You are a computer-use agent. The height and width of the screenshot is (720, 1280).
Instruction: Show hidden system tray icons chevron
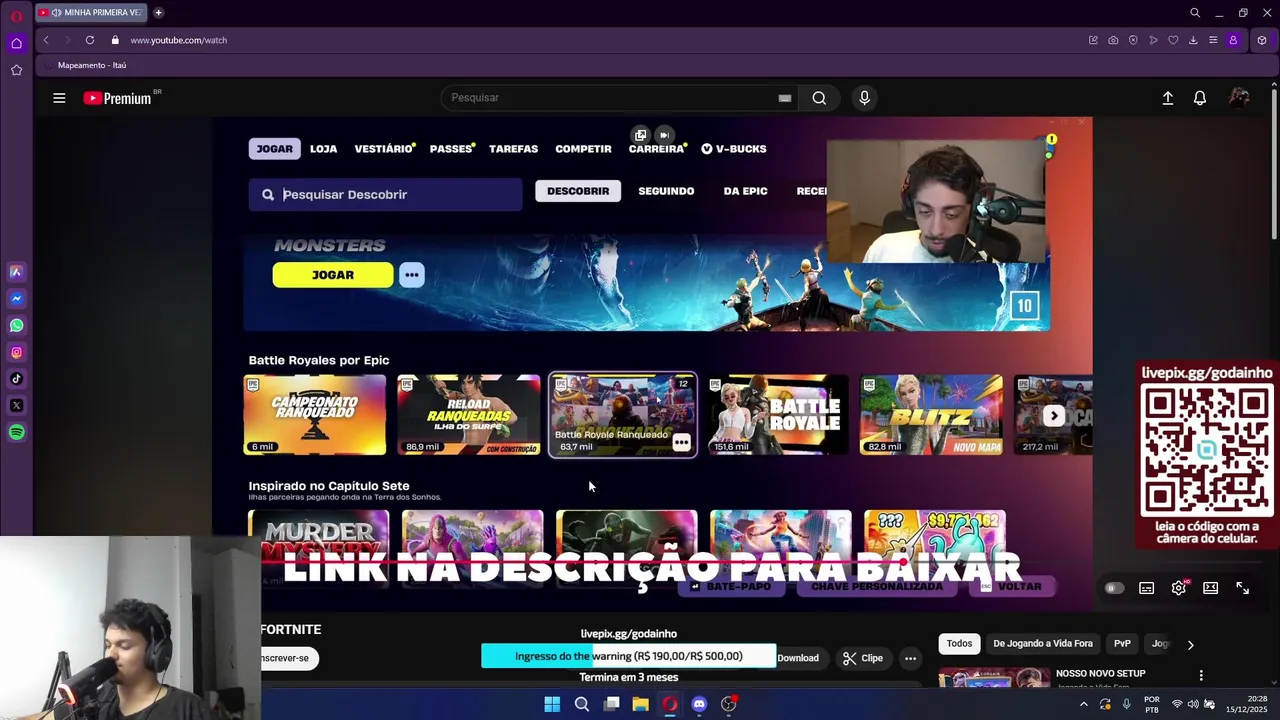click(x=1083, y=704)
